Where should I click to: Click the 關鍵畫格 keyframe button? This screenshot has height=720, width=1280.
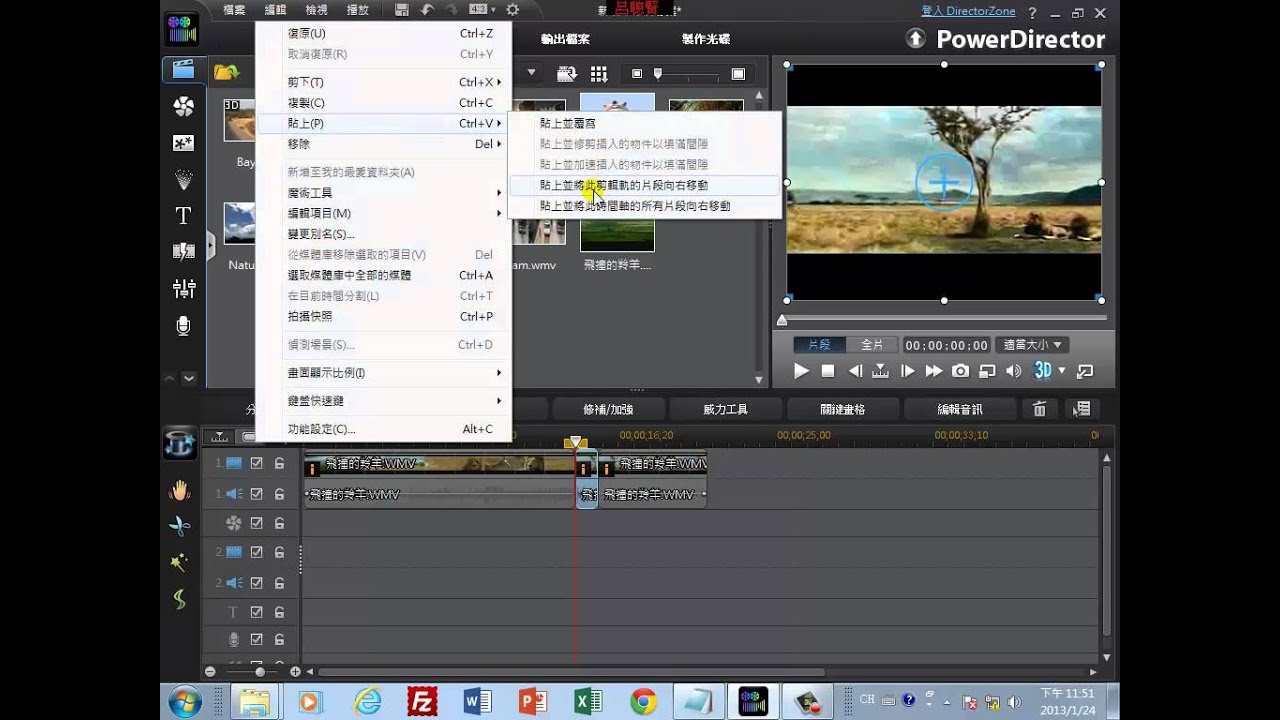(x=842, y=409)
